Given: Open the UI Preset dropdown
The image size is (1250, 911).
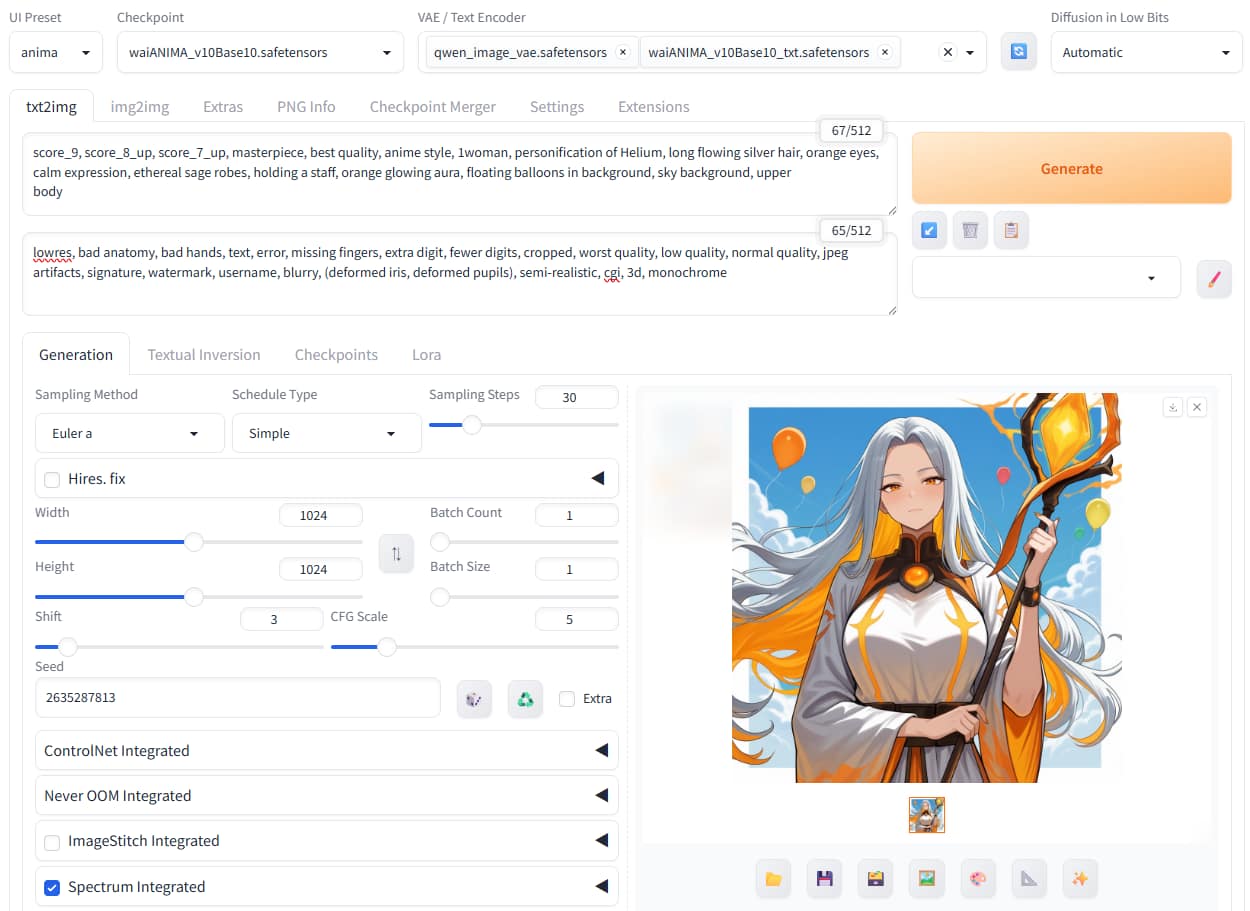Looking at the screenshot, I should tap(56, 52).
